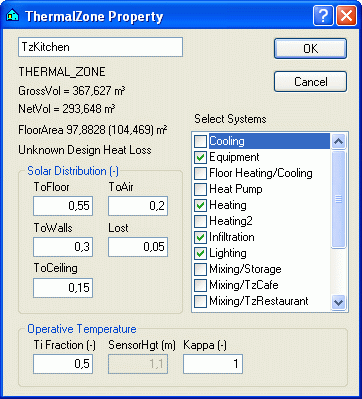Click the ToCeiling value field 0,15

(63, 288)
